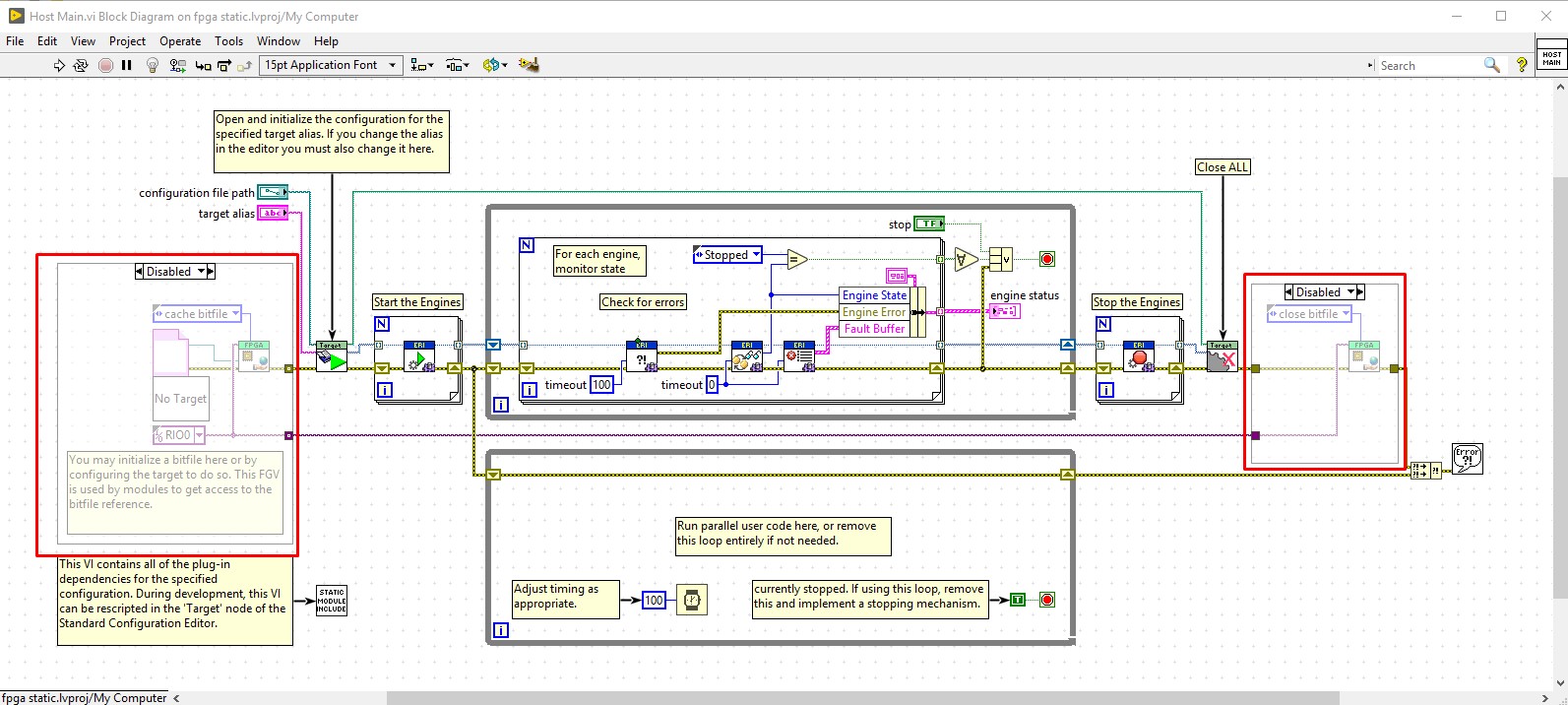1568x705 pixels.
Task: Open the Operate menu
Action: click(180, 41)
